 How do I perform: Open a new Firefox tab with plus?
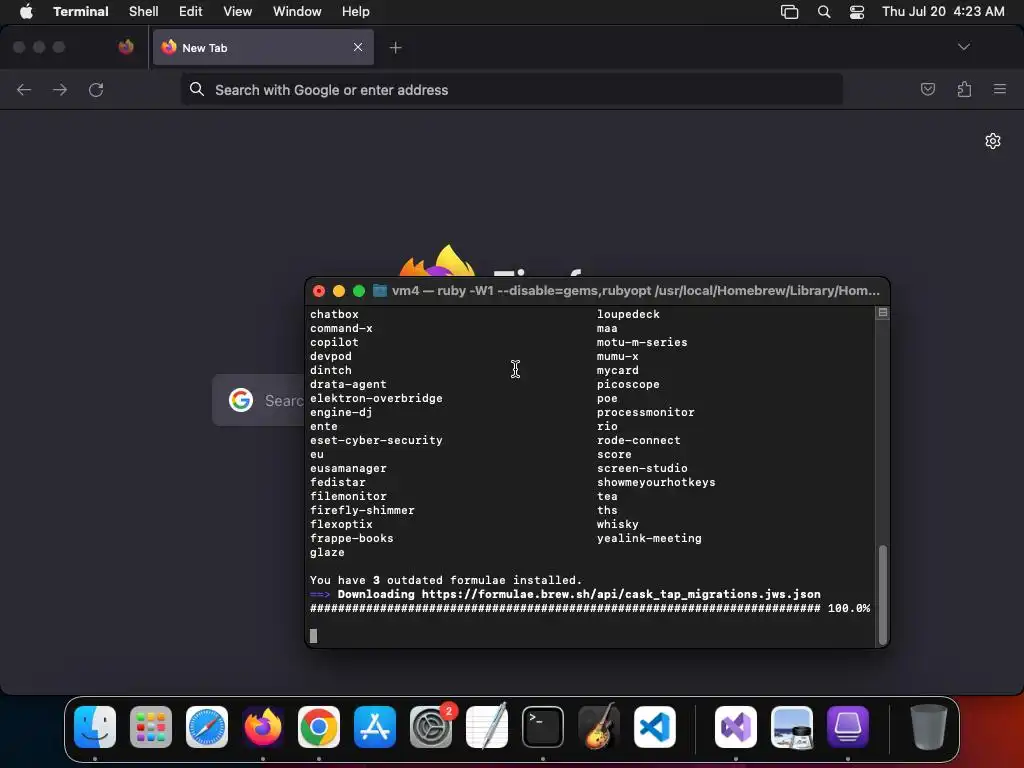click(395, 48)
